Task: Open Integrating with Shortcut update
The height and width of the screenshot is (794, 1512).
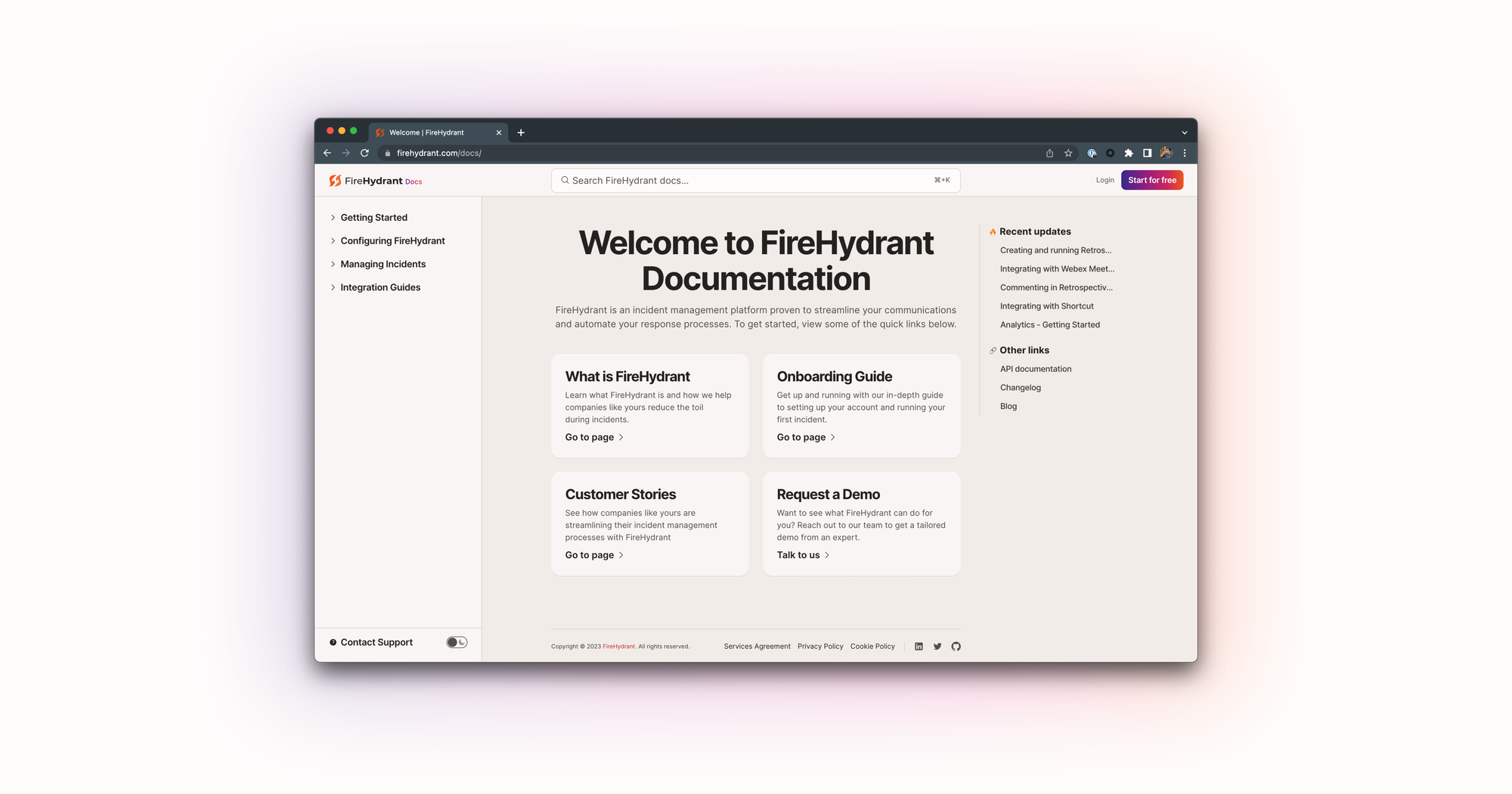Action: (x=1046, y=306)
